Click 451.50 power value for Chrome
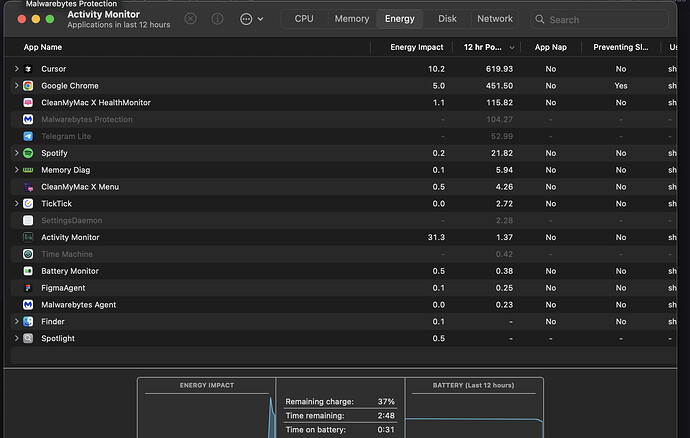 [499, 86]
